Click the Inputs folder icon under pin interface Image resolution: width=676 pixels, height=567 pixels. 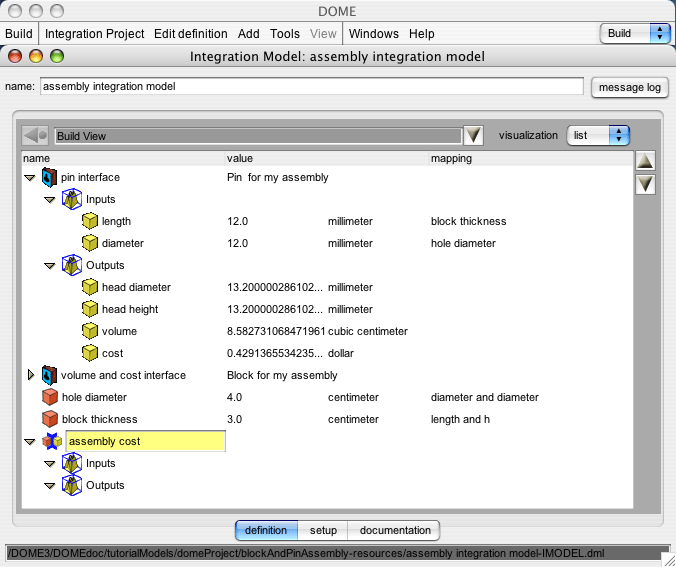coord(72,199)
